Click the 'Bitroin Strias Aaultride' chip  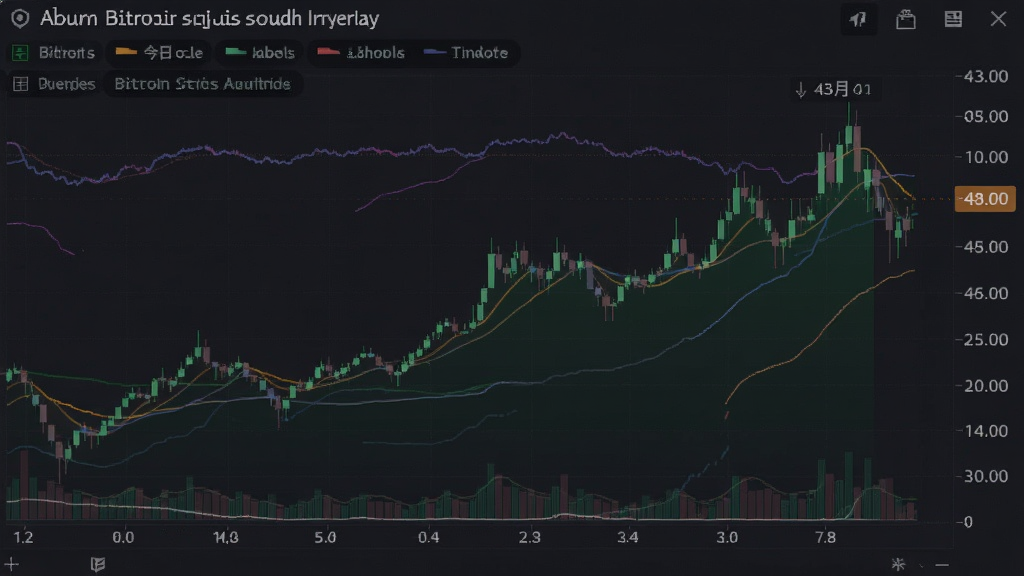[202, 84]
